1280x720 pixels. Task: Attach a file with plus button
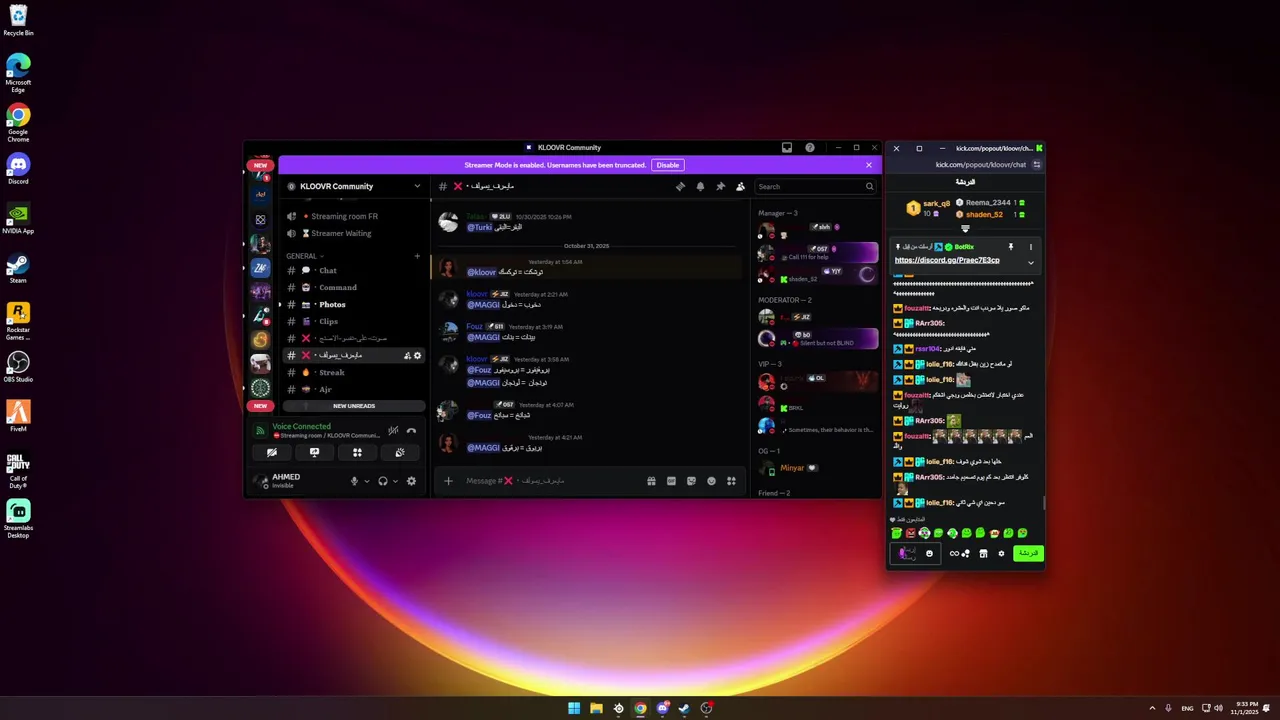448,481
